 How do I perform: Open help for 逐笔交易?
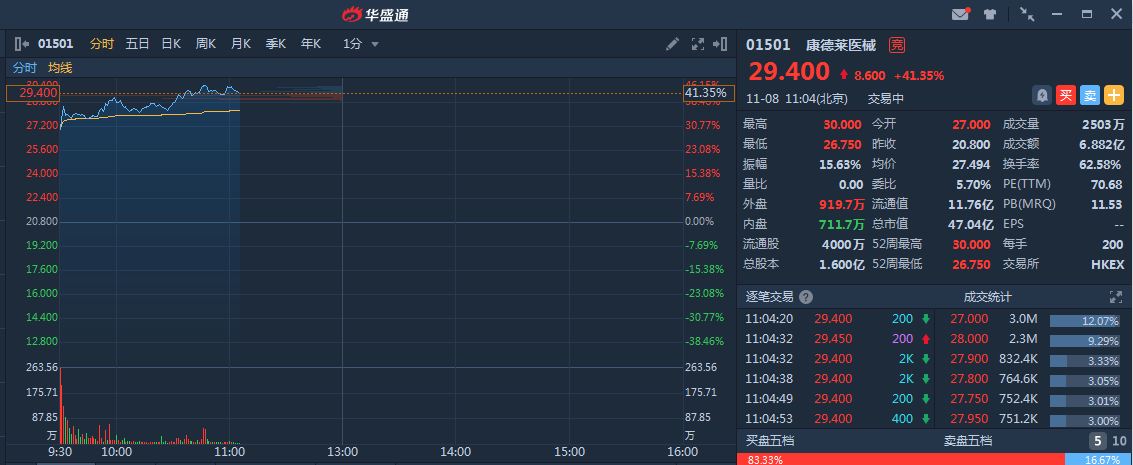click(806, 297)
